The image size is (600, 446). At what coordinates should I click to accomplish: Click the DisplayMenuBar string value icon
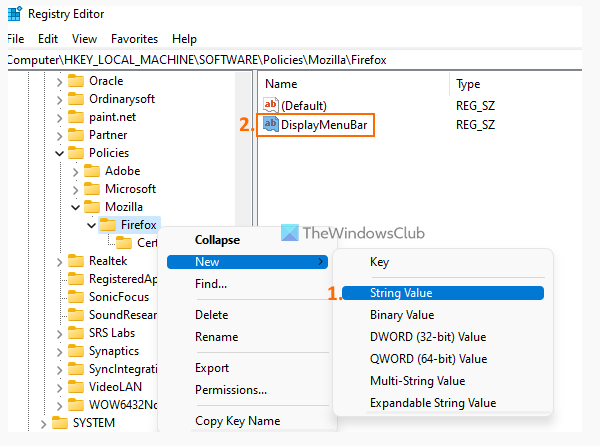click(271, 125)
